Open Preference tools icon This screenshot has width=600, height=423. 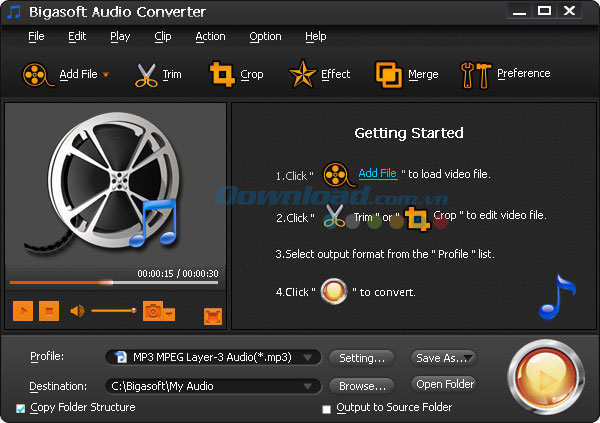coord(476,75)
